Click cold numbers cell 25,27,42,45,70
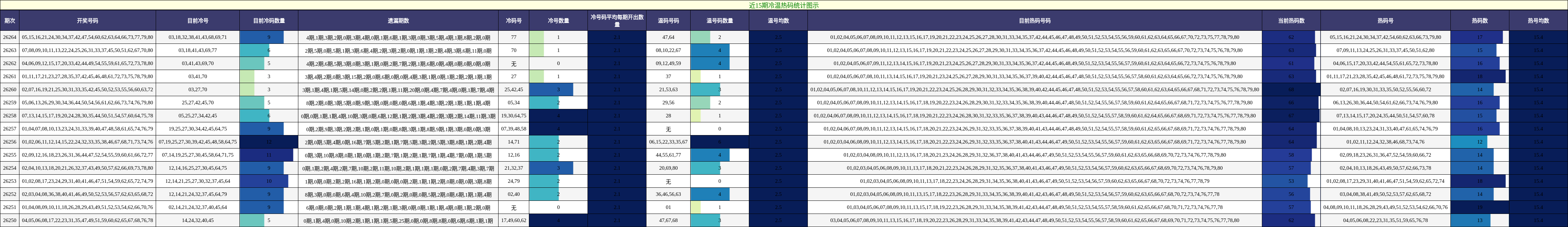This screenshot has height=227, width=1568. tap(197, 103)
